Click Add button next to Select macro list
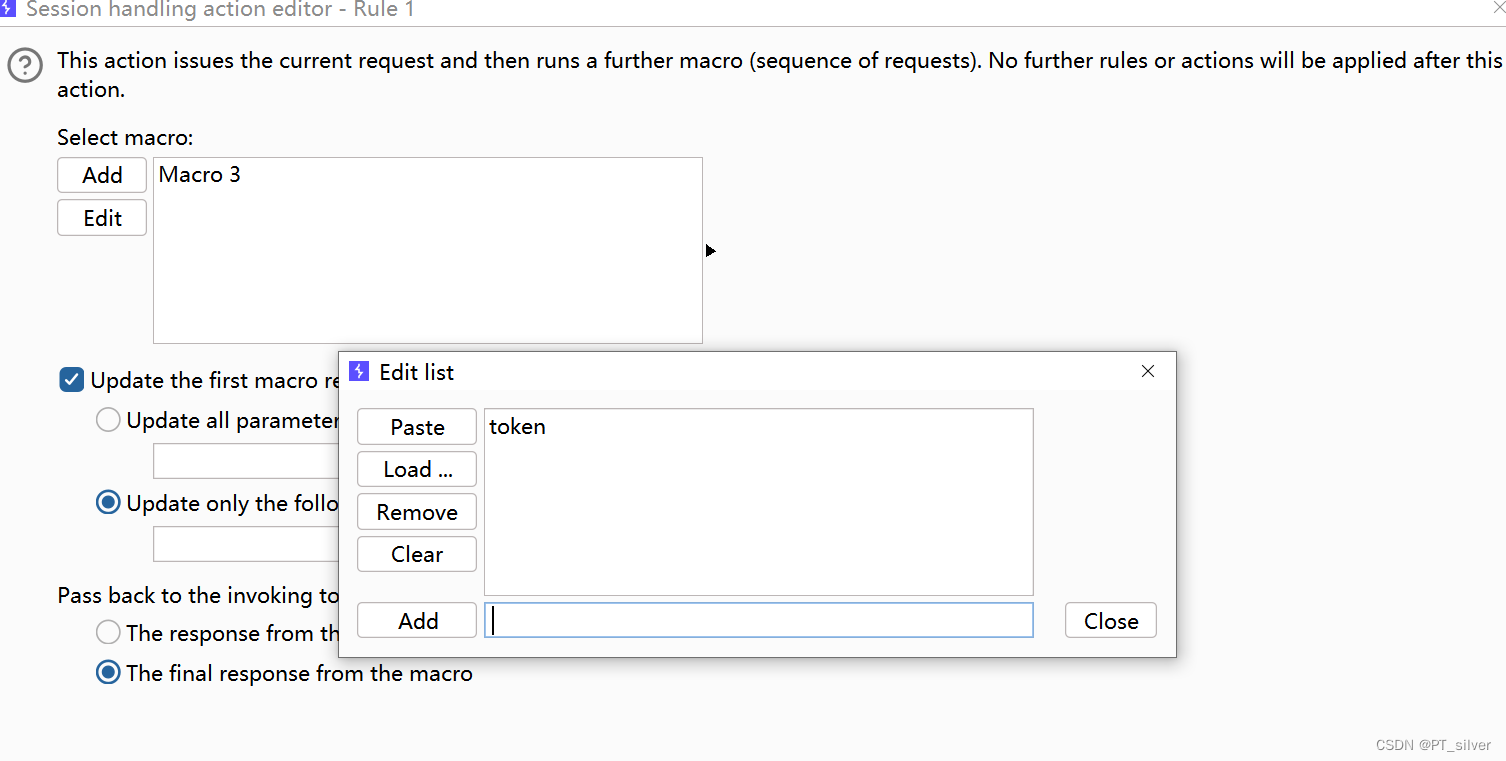This screenshot has width=1506, height=761. (x=102, y=175)
